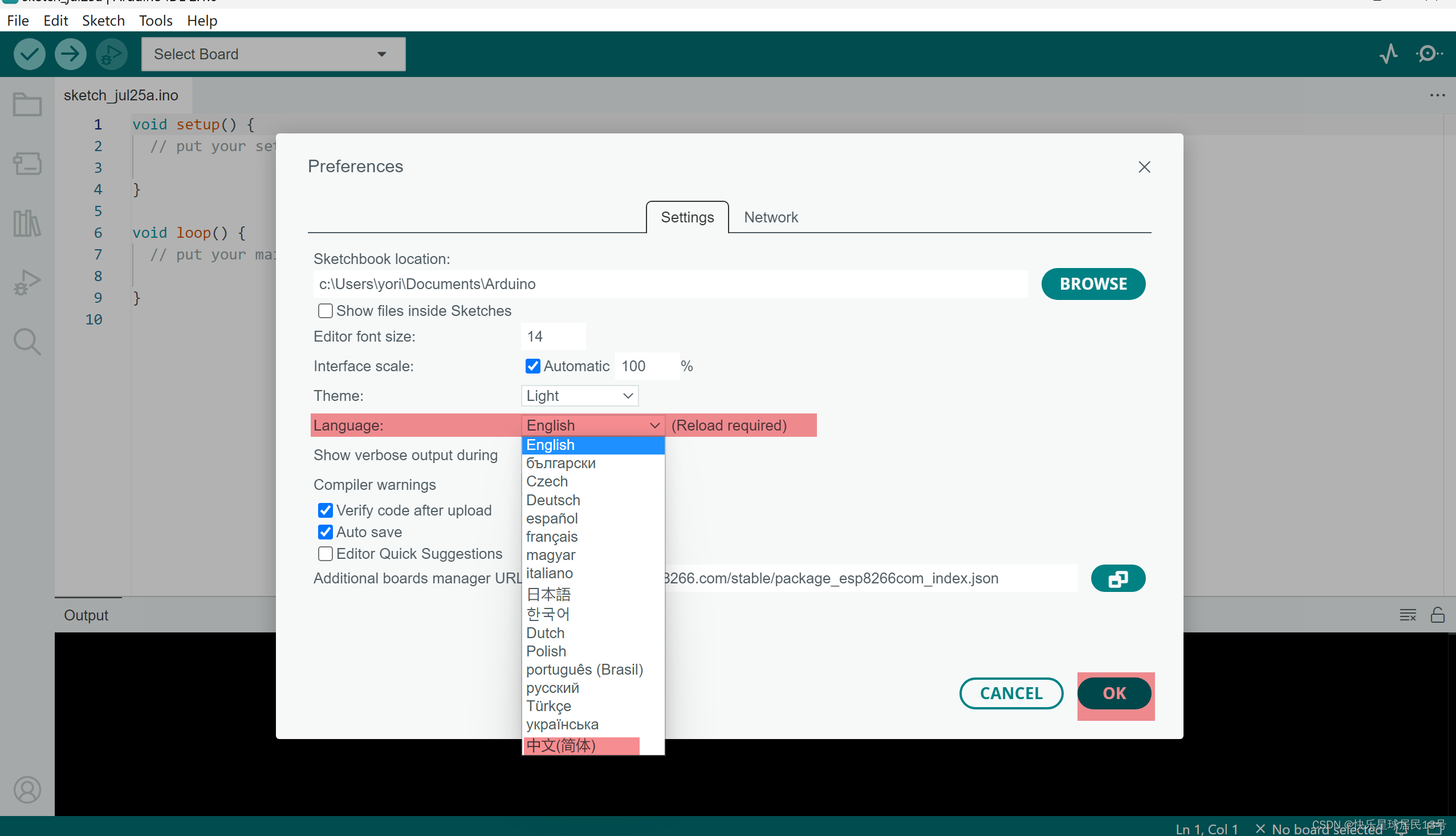This screenshot has width=1456, height=836.
Task: Open the Search magnifier sidebar icon
Action: (x=27, y=342)
